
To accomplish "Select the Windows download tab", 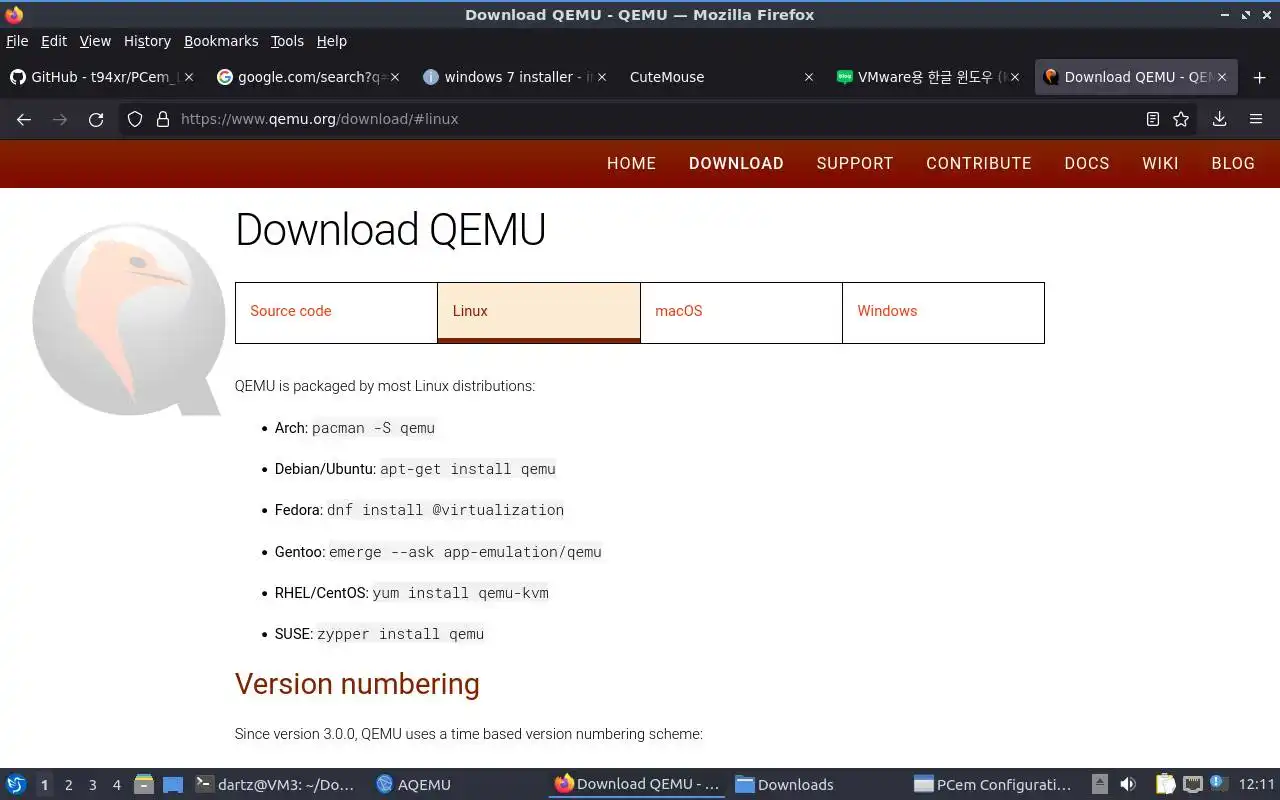I will [x=943, y=312].
